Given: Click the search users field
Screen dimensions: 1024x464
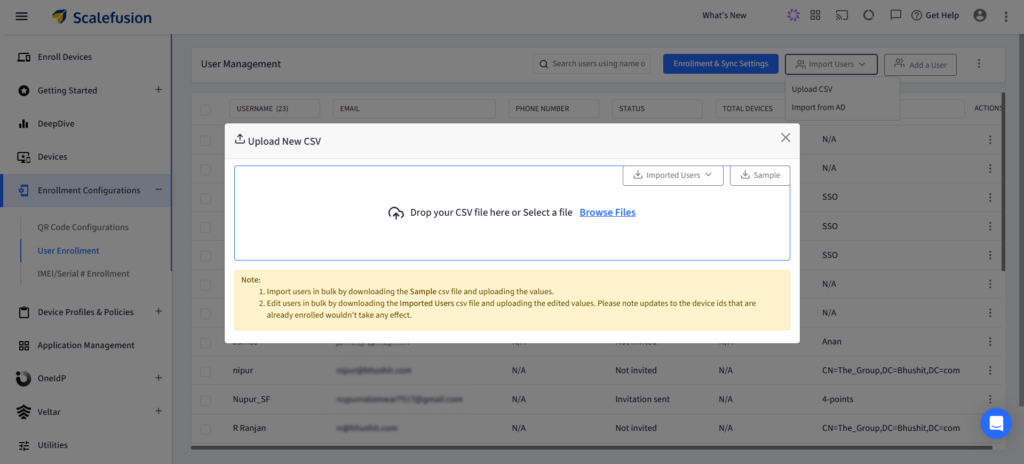Looking at the screenshot, I should [x=591, y=63].
